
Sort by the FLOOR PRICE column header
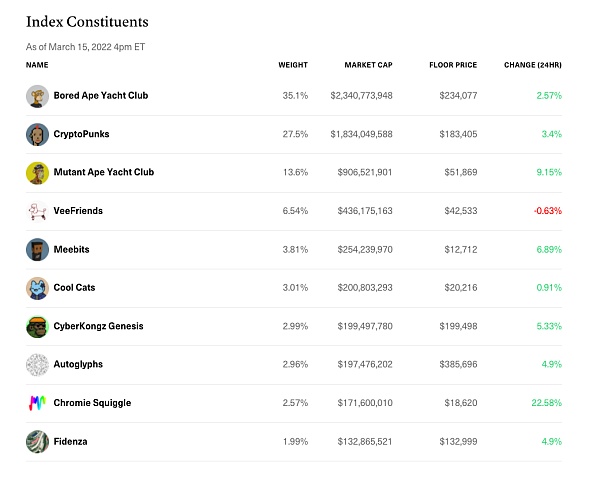[x=452, y=65]
